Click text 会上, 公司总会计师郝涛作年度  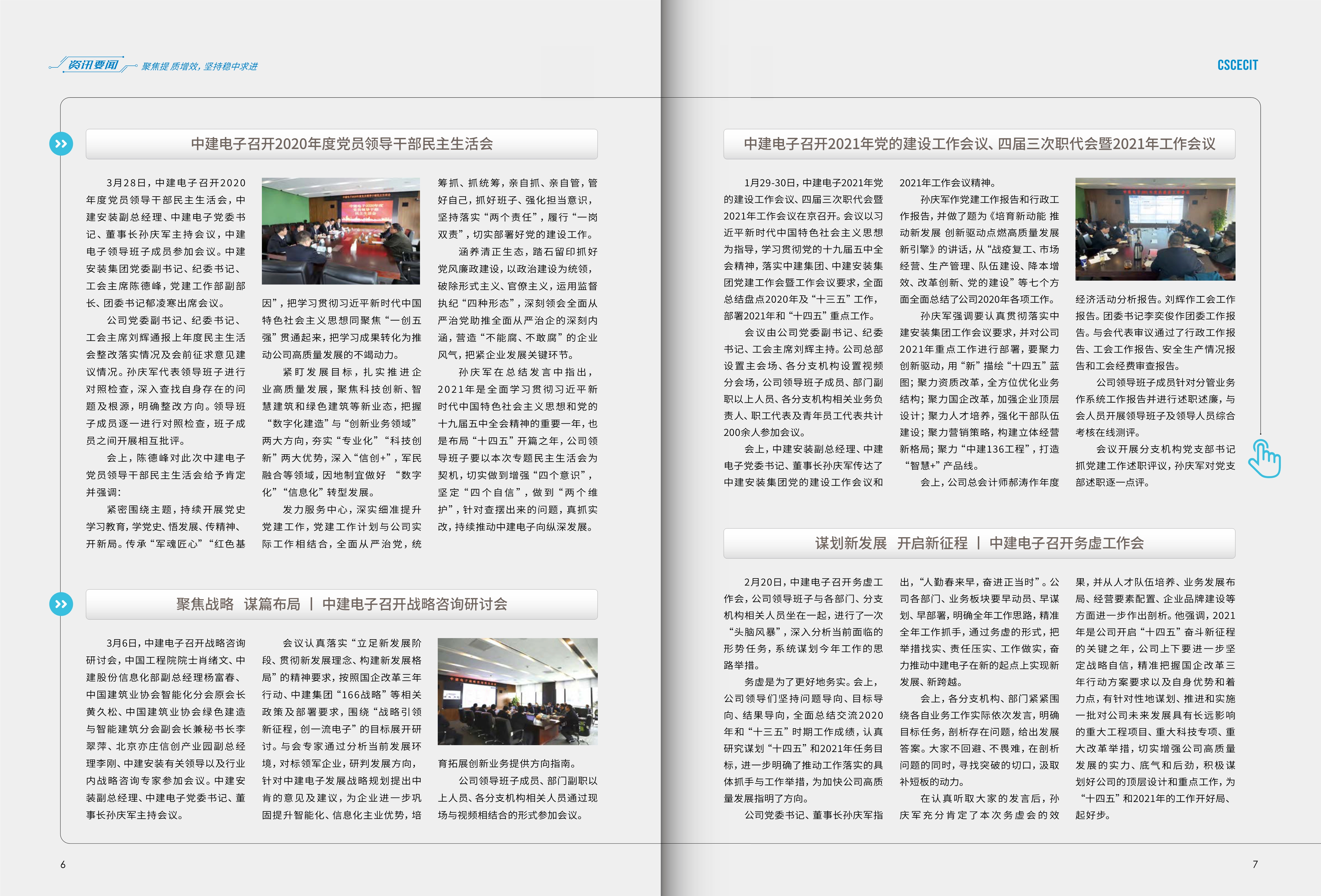tap(990, 482)
